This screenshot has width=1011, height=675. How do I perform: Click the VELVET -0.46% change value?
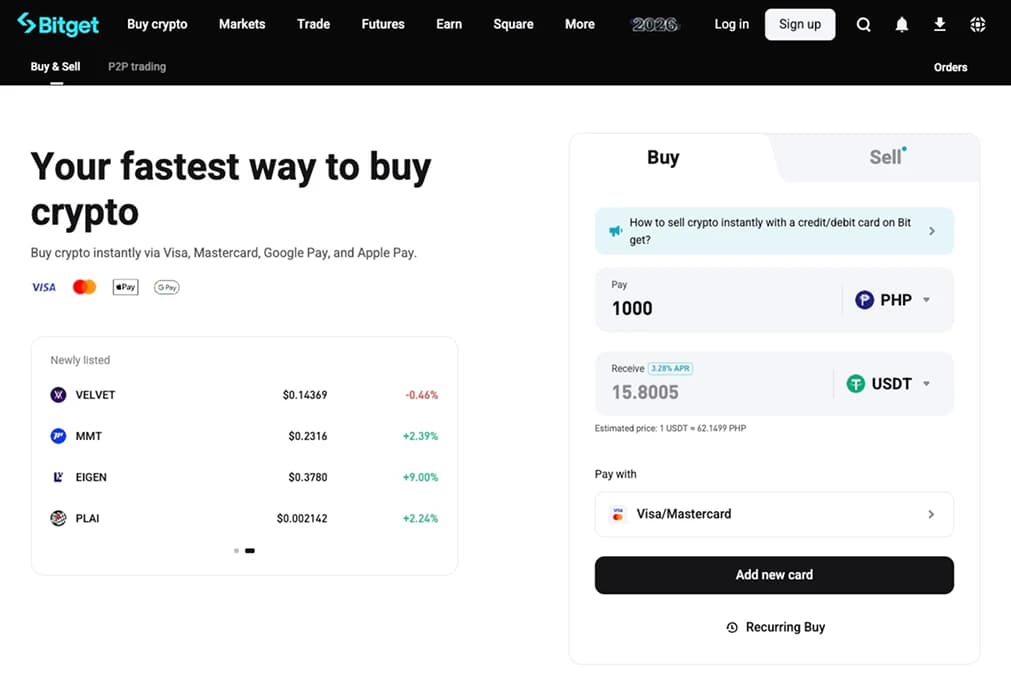pos(422,395)
